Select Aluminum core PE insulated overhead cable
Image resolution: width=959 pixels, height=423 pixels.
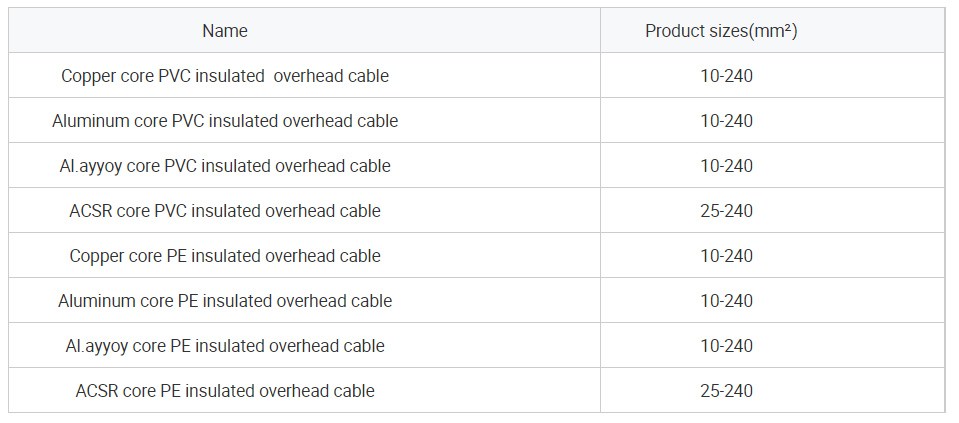click(225, 301)
